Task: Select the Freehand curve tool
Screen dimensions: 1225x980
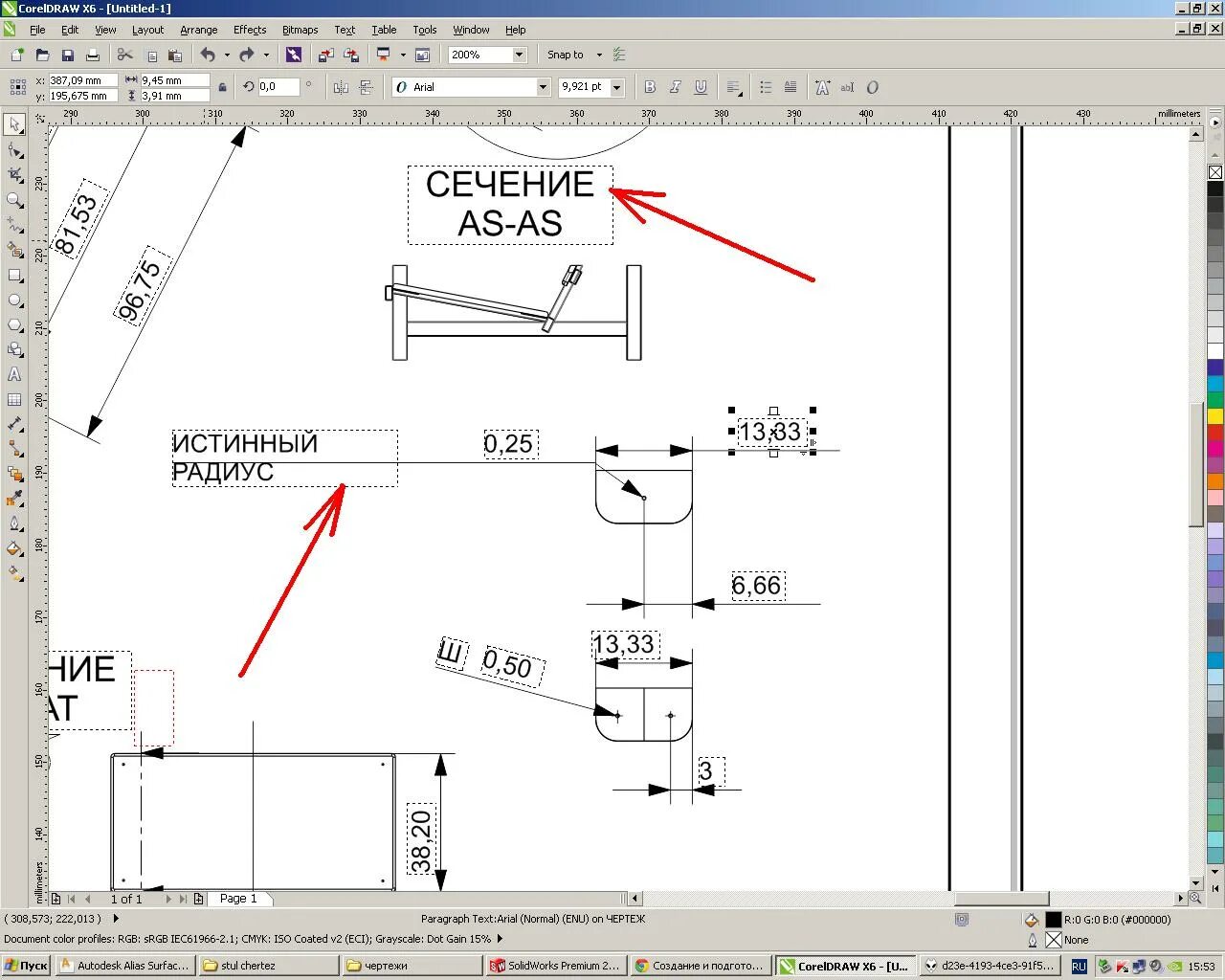Action: pyautogui.click(x=14, y=225)
